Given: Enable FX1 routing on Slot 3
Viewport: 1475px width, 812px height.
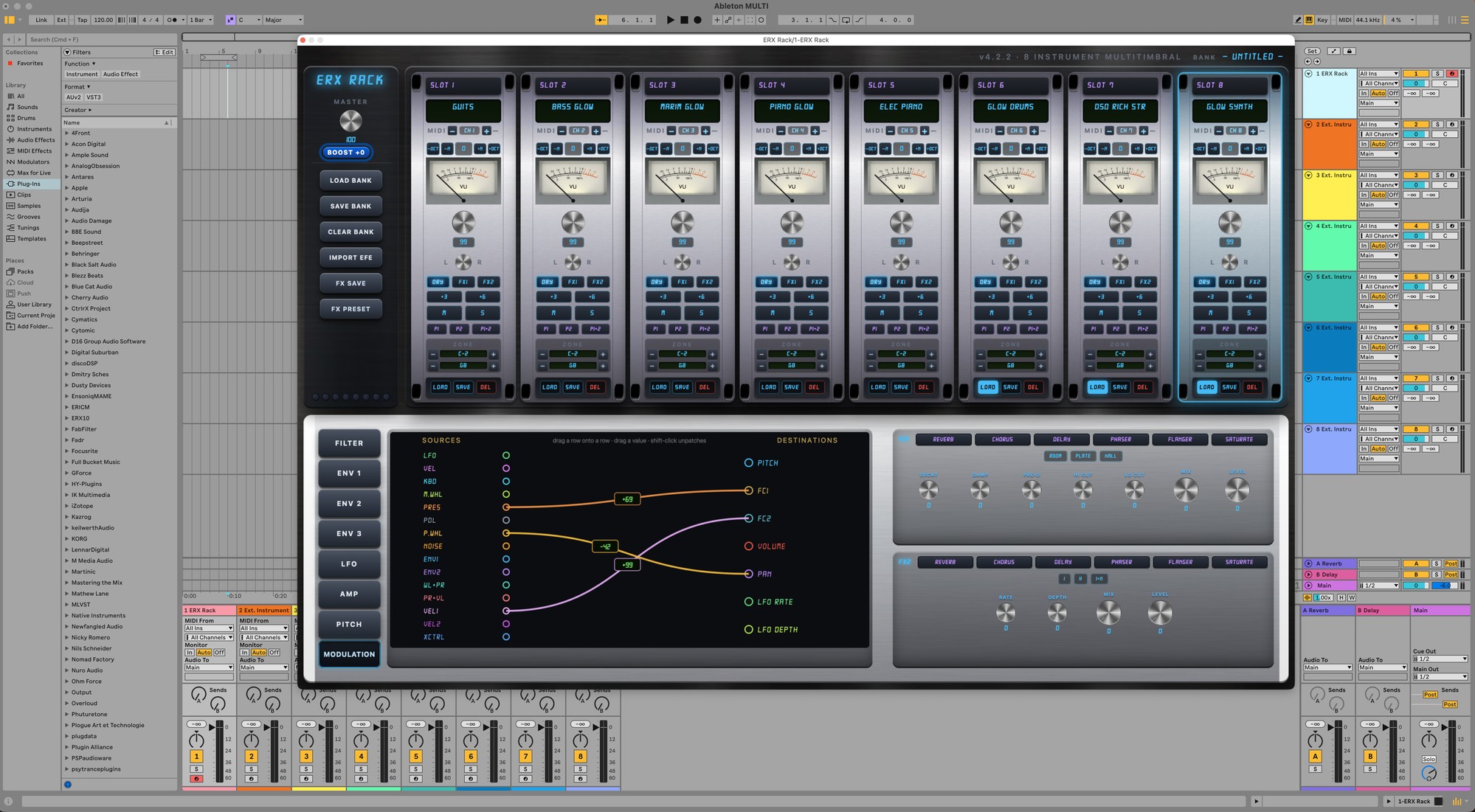Looking at the screenshot, I should pos(682,282).
